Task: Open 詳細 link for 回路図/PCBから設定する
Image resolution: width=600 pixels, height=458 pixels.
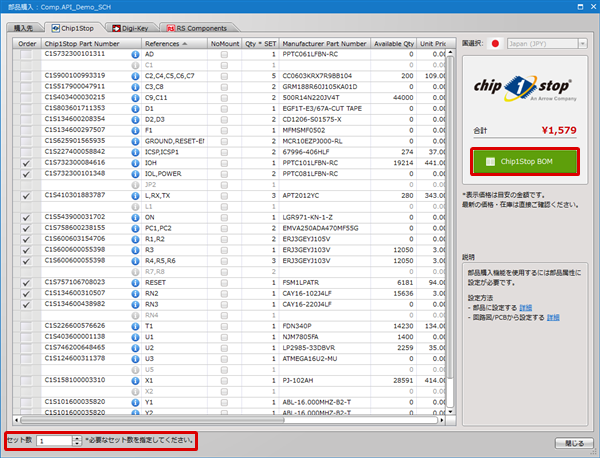Action: point(553,317)
